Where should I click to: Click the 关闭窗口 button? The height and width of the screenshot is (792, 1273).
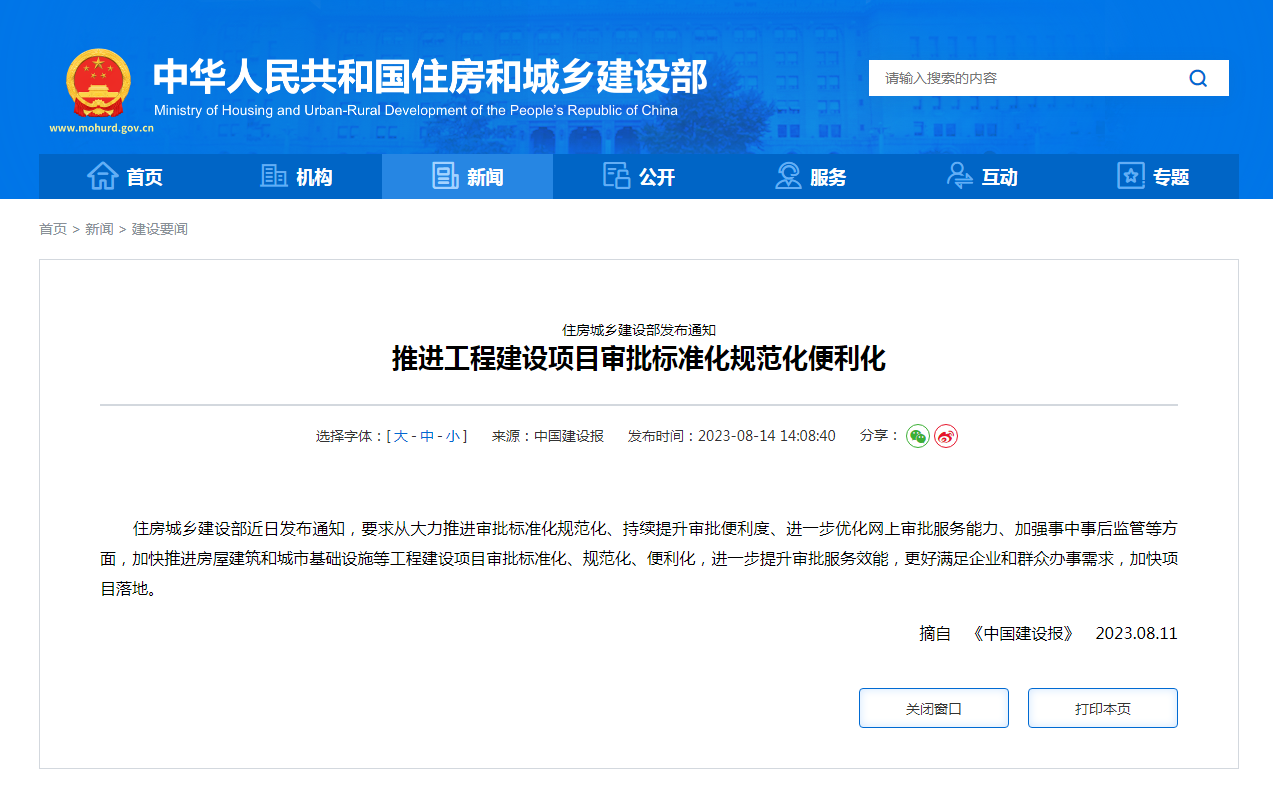point(932,707)
